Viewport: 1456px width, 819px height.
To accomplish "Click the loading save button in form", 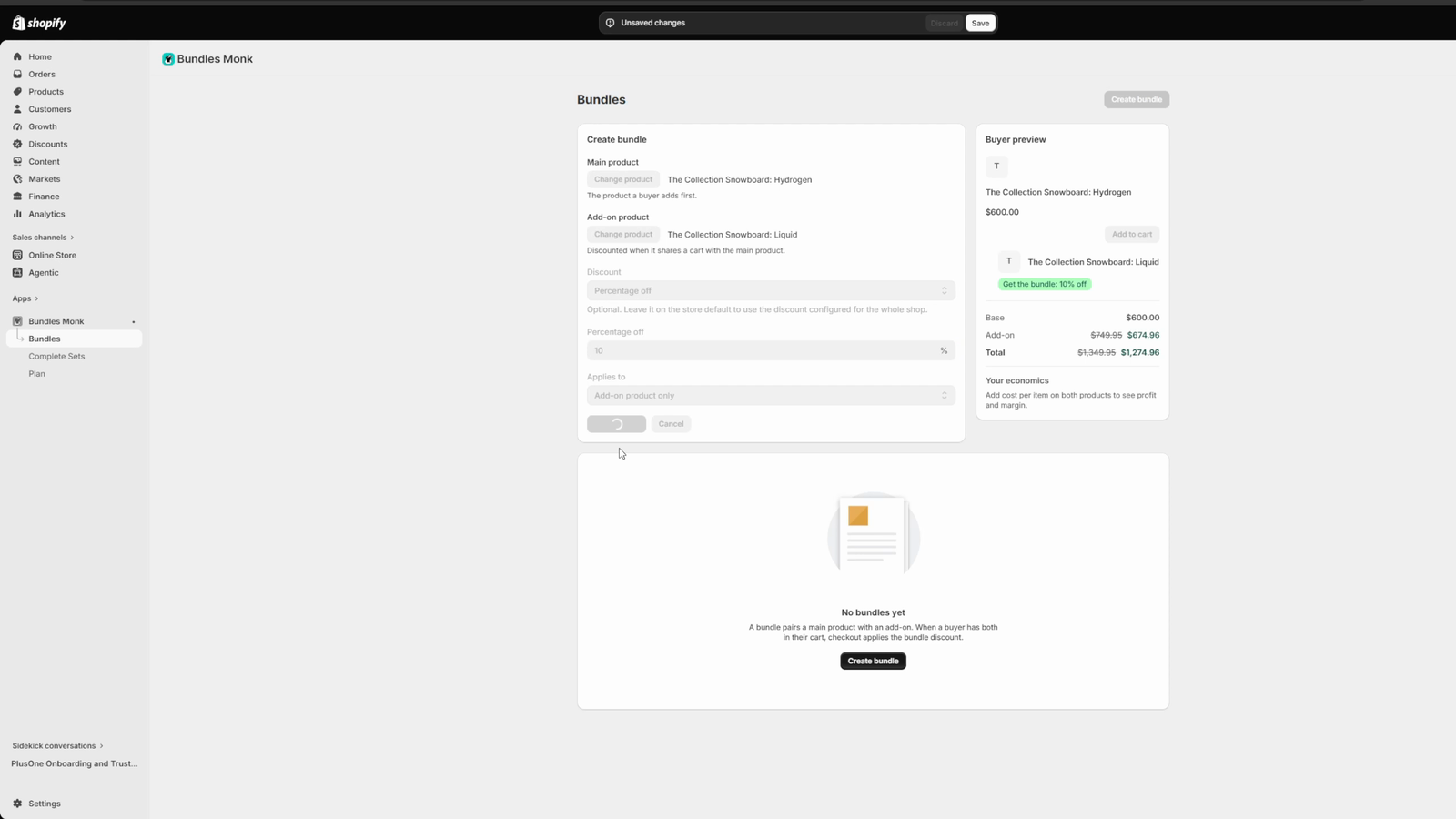I will click(616, 424).
